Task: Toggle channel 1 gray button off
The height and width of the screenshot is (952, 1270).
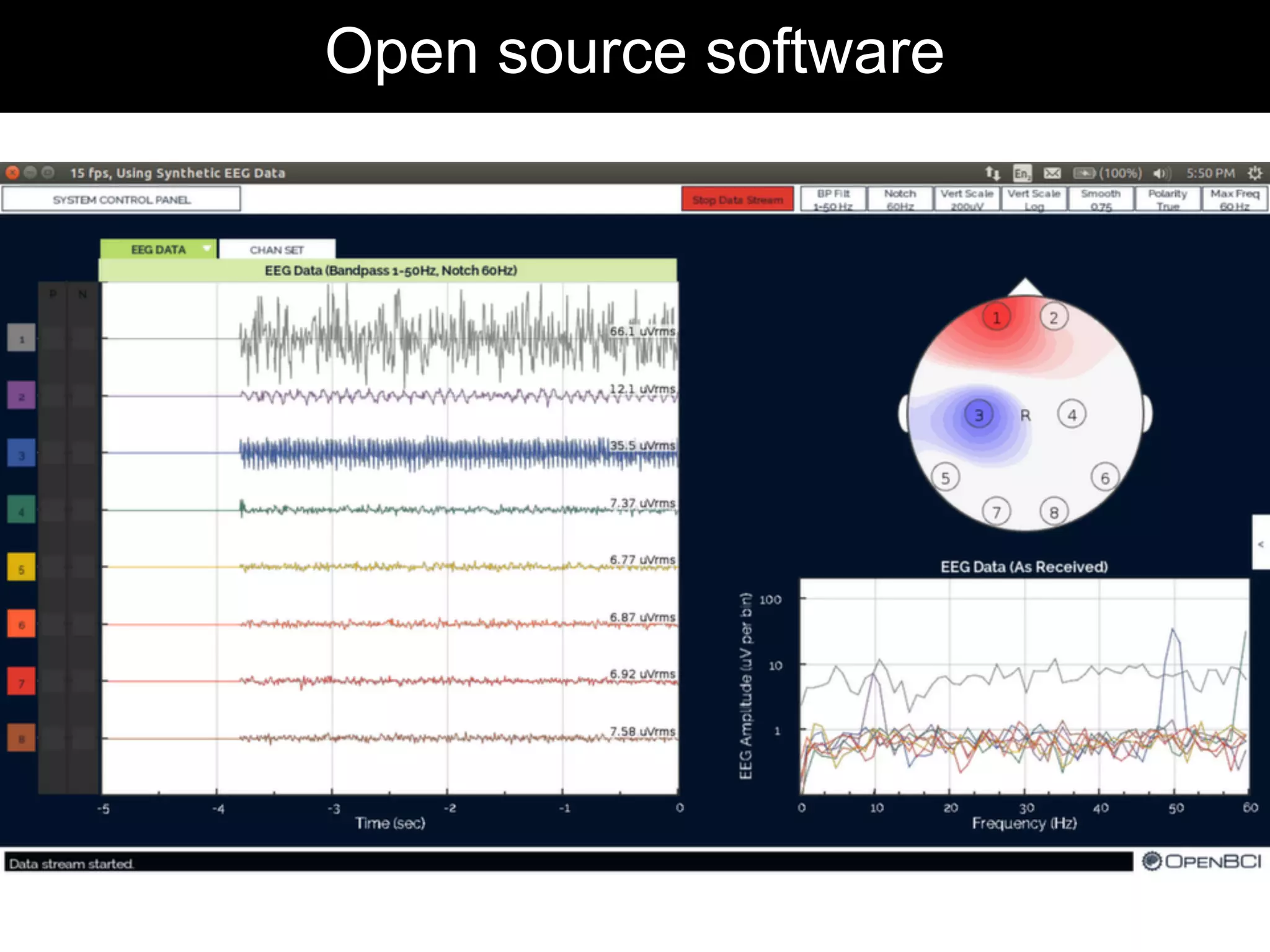Action: tap(21, 338)
